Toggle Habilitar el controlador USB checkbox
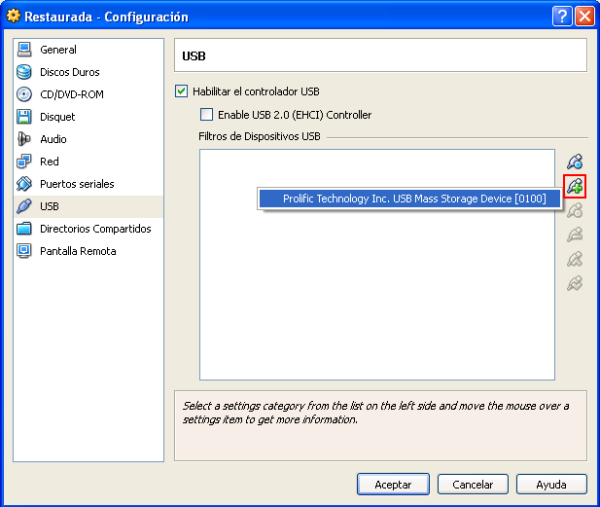The image size is (600, 507). tap(182, 91)
